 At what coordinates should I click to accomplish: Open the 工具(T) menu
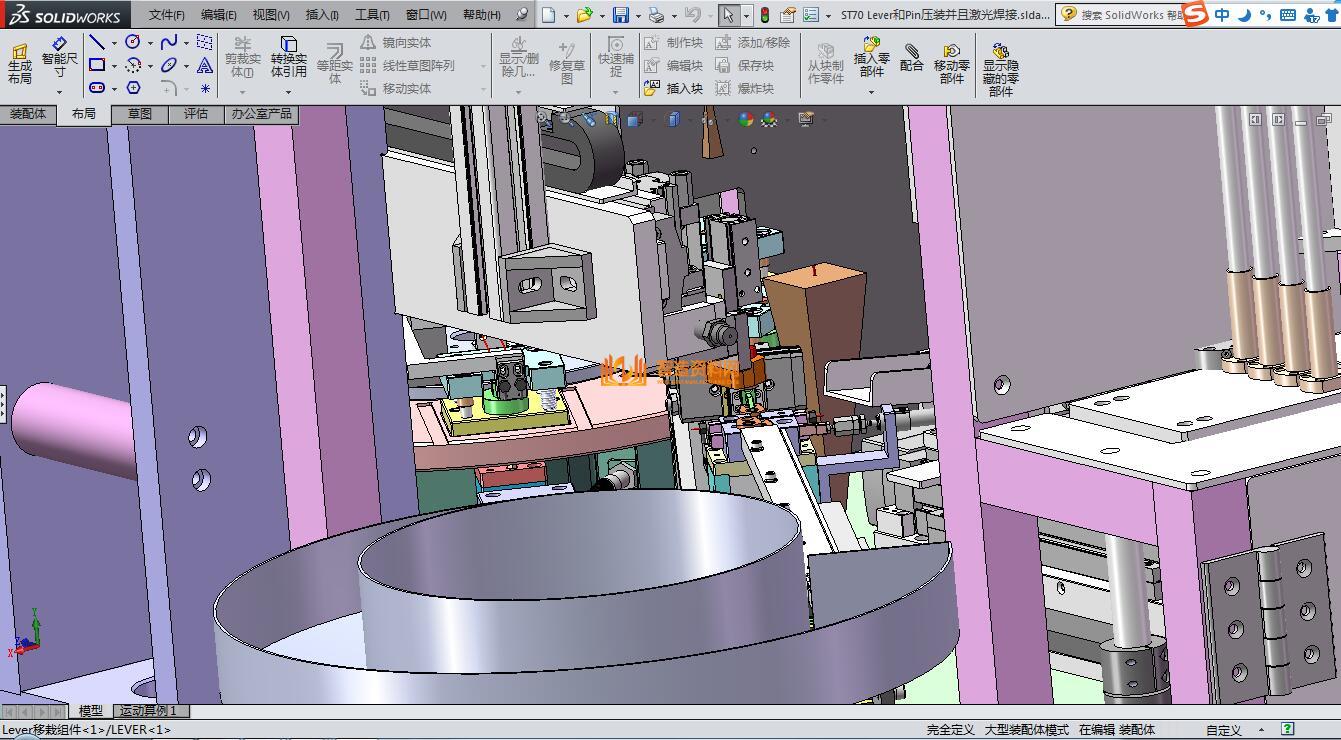(x=371, y=15)
